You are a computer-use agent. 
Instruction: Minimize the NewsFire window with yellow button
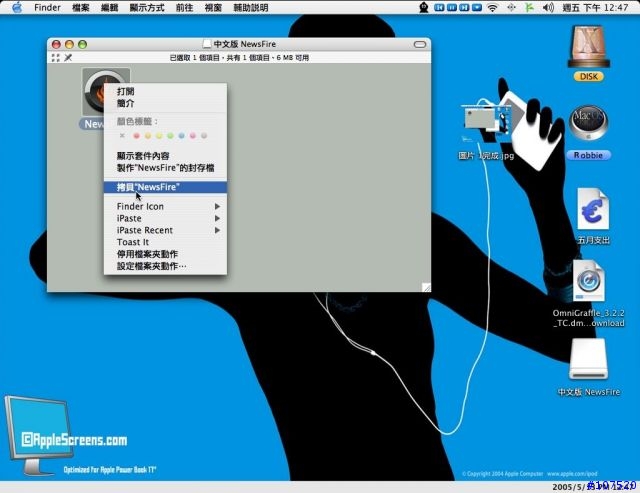pyautogui.click(x=69, y=44)
